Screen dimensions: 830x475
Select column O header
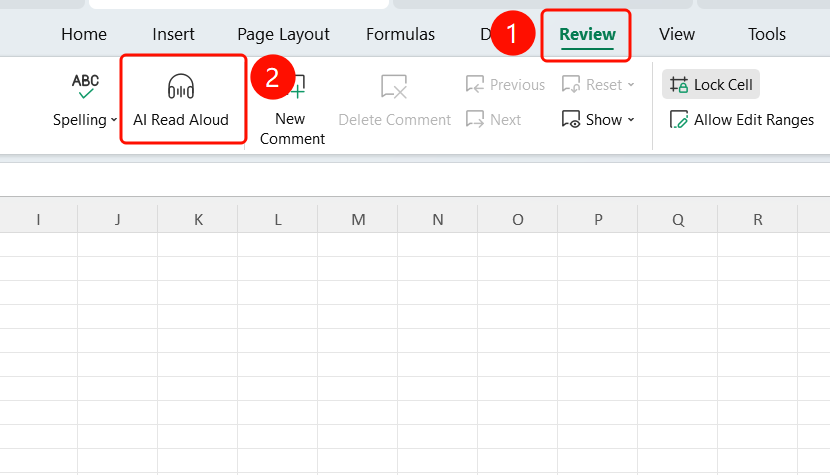(x=518, y=219)
